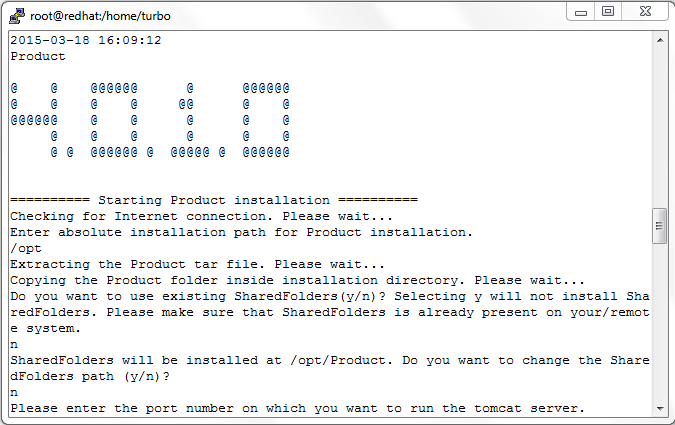
Task: Minimize the PuTTY terminal window
Action: pos(581,12)
